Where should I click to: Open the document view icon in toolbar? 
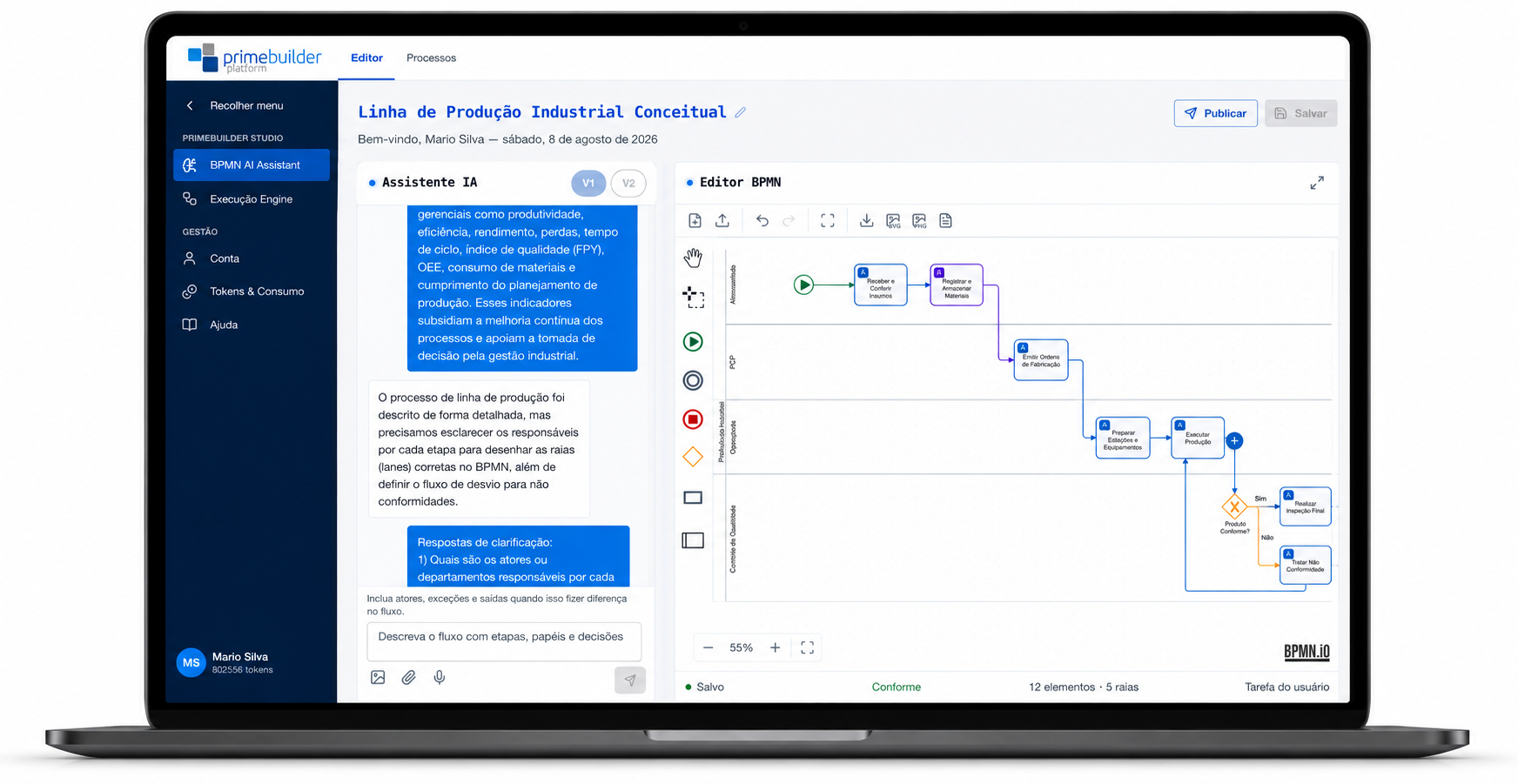pyautogui.click(x=946, y=221)
